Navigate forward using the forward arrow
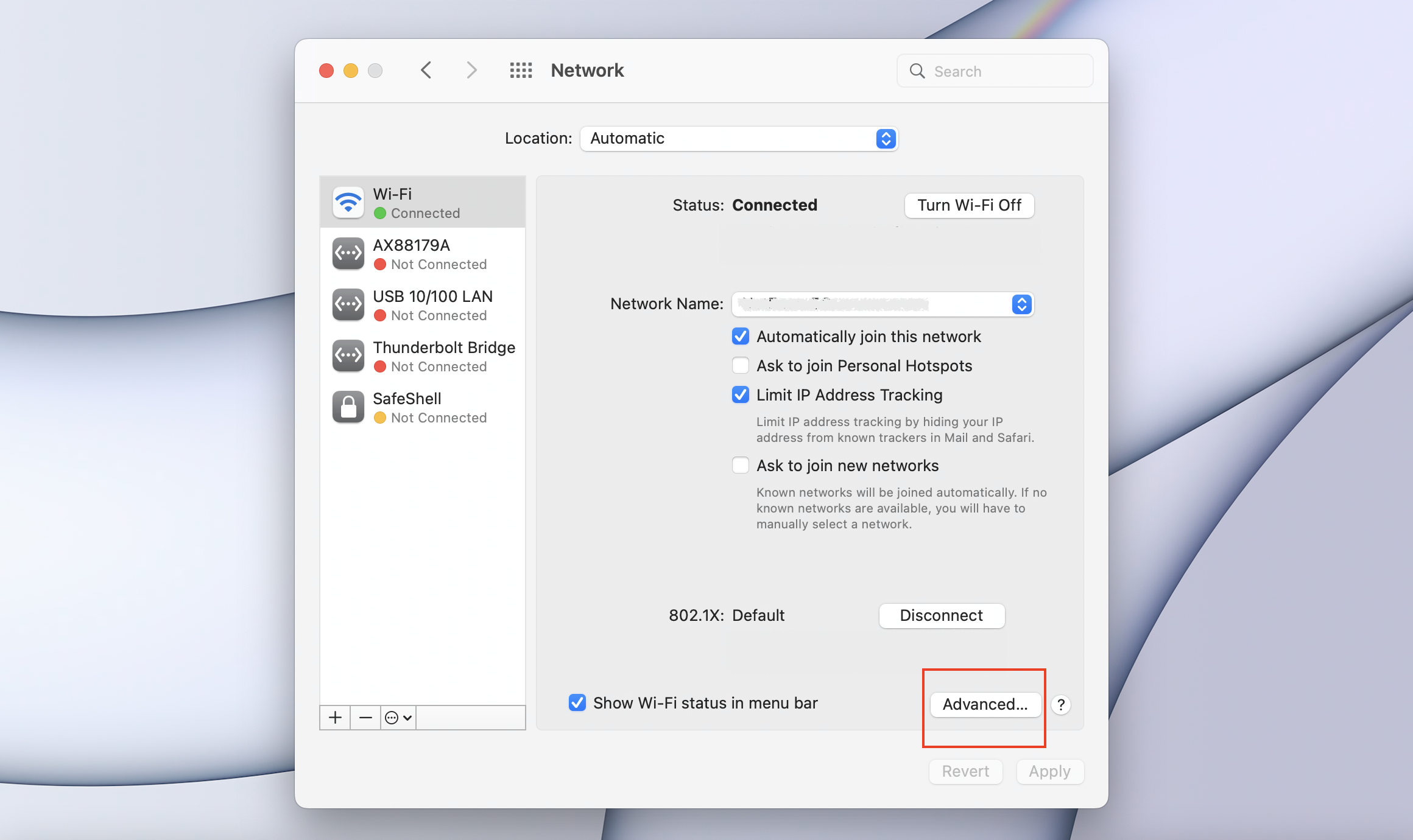The height and width of the screenshot is (840, 1413). tap(471, 70)
